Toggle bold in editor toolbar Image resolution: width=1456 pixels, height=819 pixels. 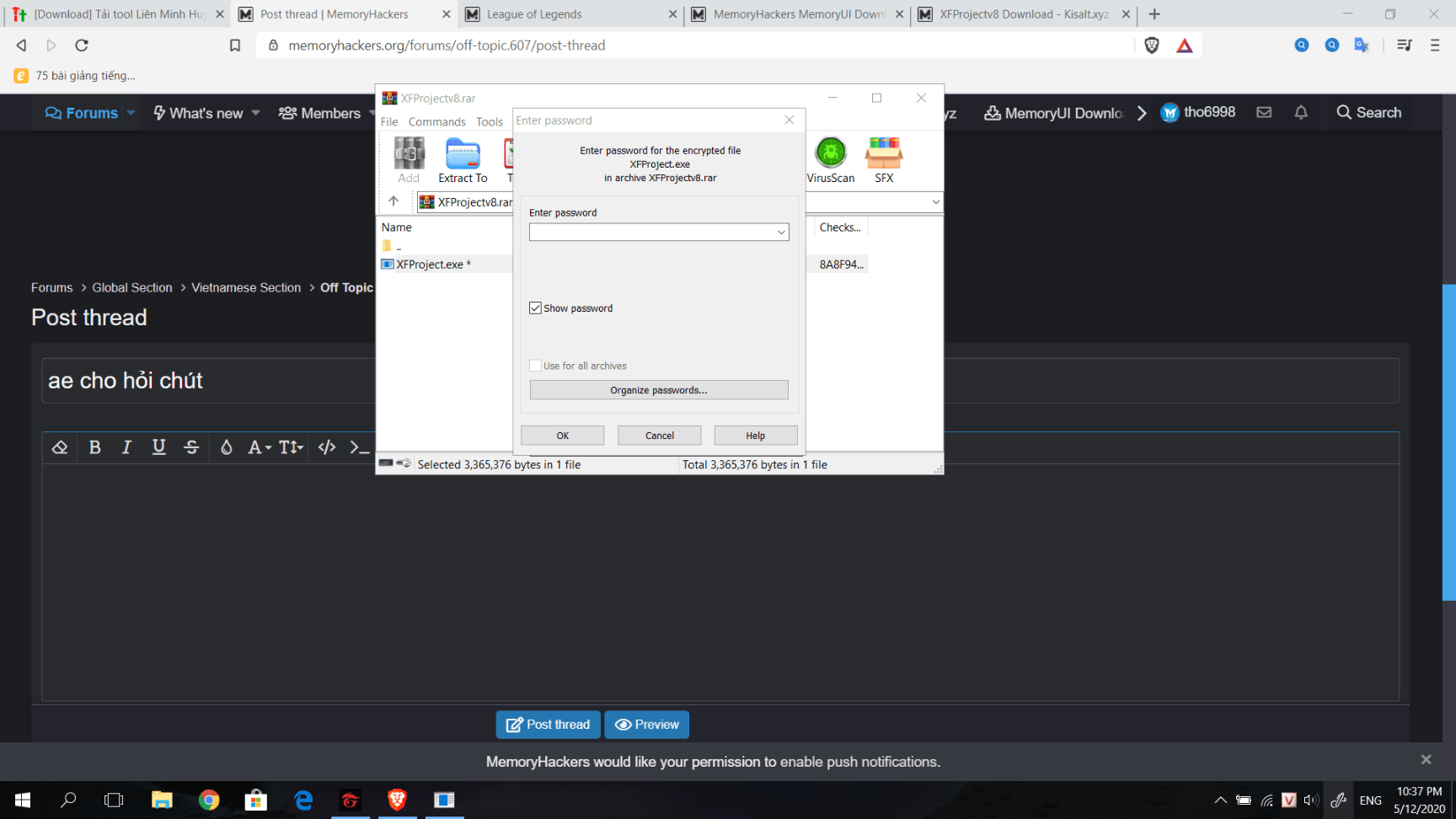(95, 447)
